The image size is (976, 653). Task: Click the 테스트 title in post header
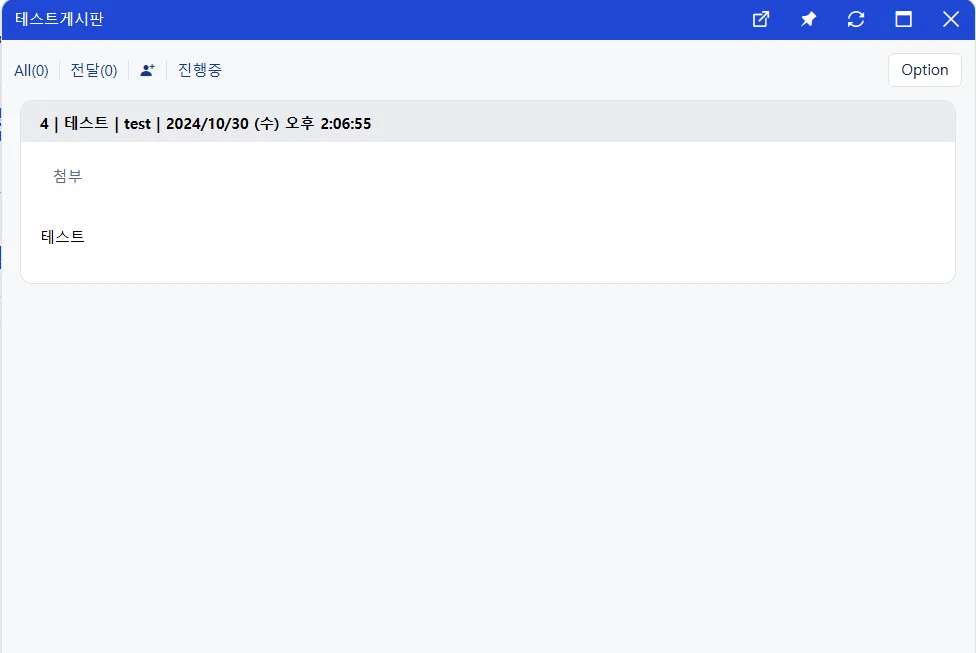tap(86, 123)
